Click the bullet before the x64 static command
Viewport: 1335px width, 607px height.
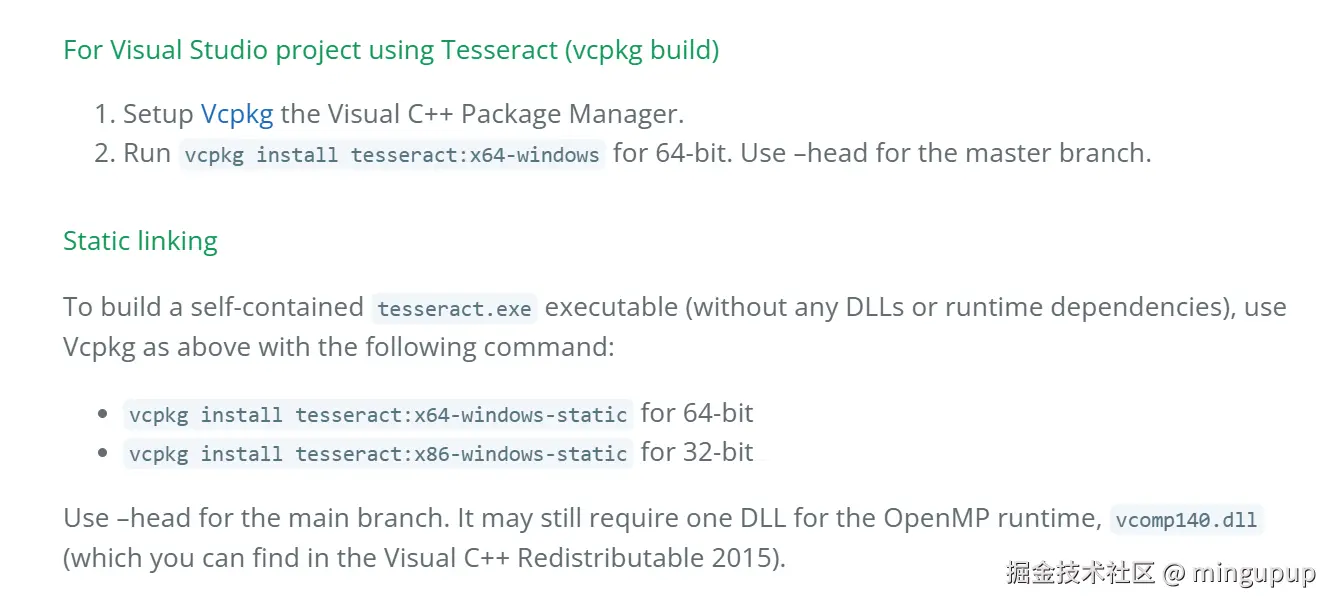click(x=102, y=413)
